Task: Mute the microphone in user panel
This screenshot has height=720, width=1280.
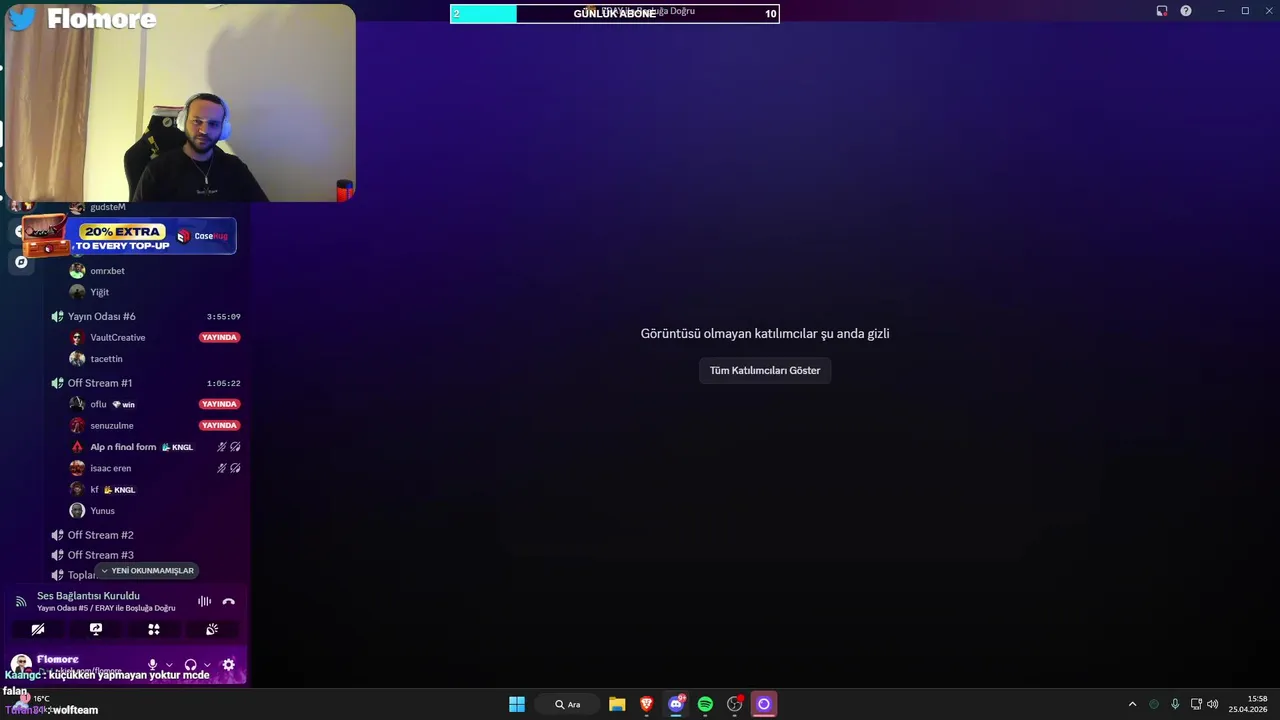Action: (153, 664)
